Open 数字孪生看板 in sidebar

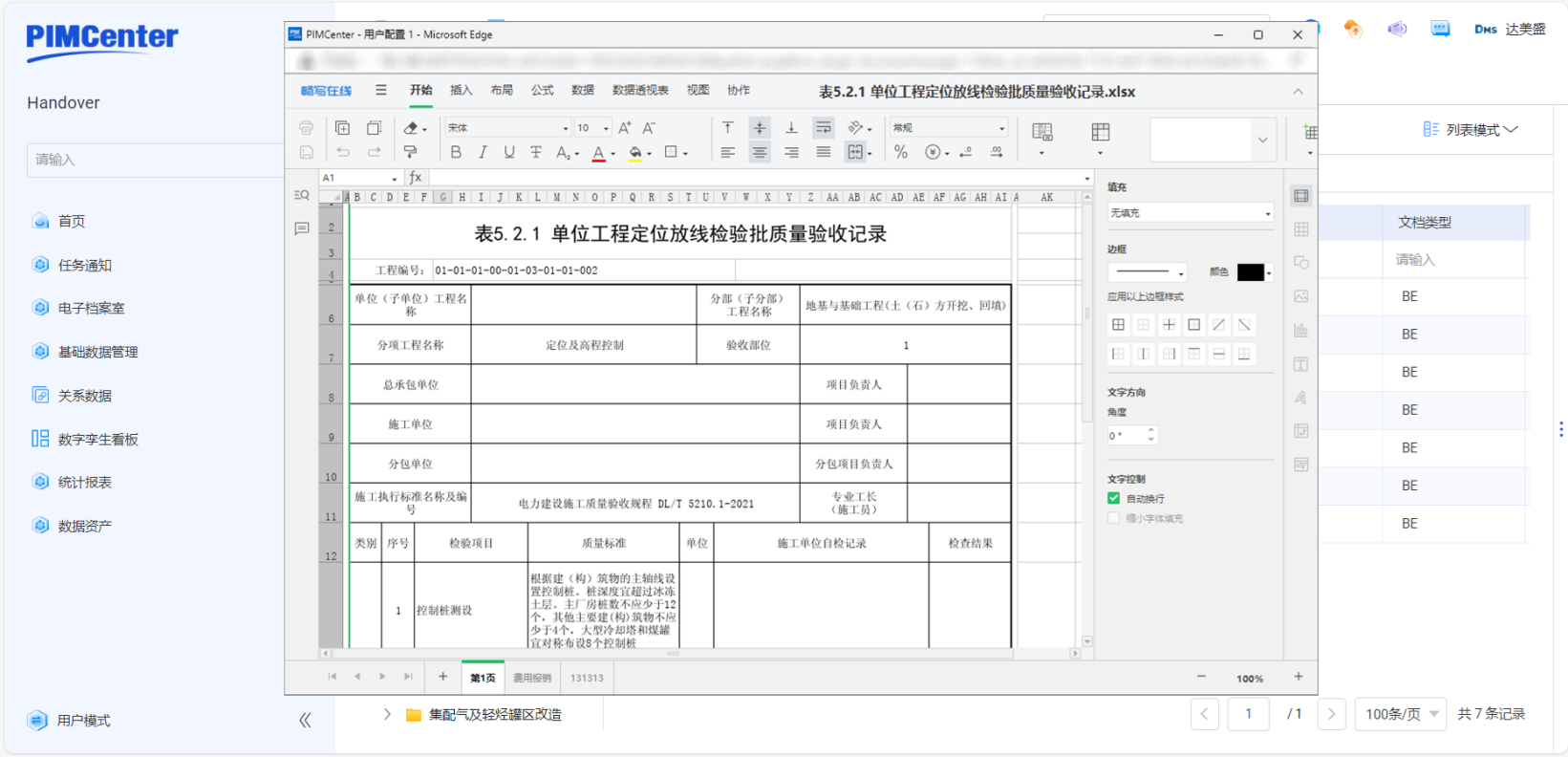click(x=98, y=440)
